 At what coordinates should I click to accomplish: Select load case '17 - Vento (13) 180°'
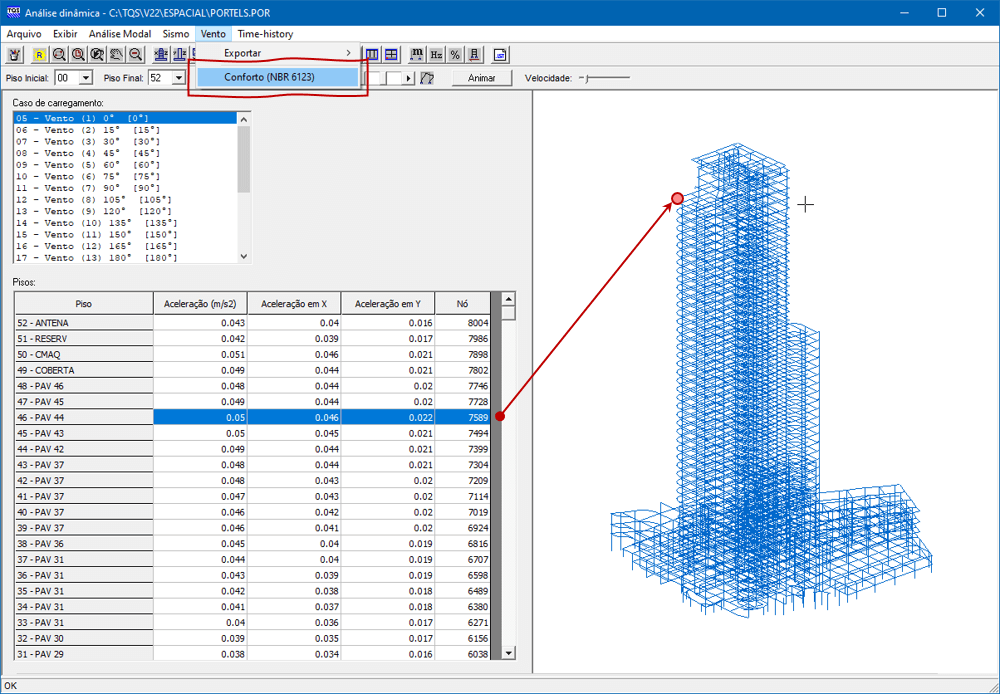pyautogui.click(x=125, y=258)
